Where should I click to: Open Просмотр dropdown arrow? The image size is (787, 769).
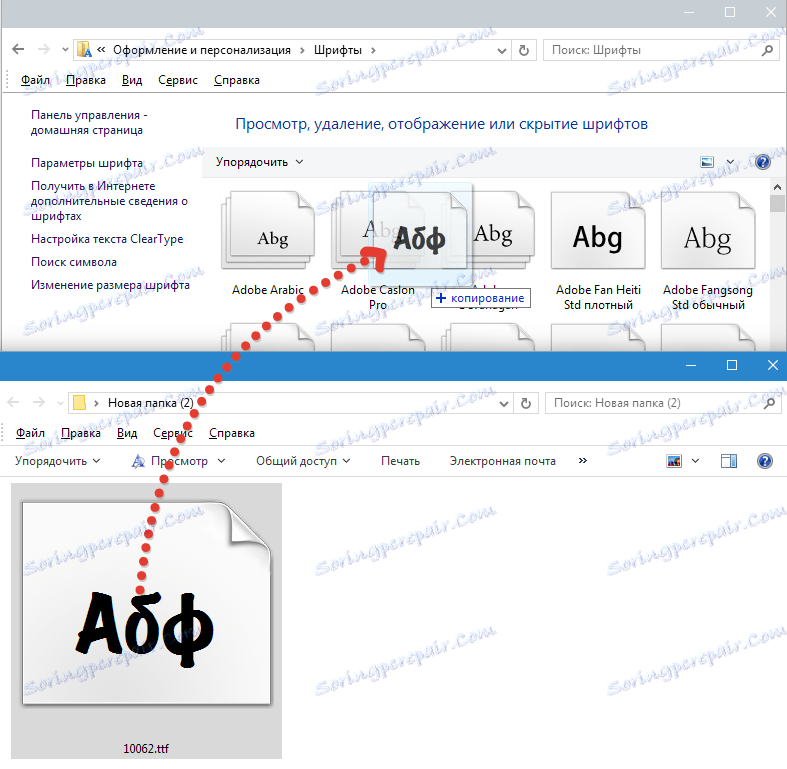(x=221, y=461)
